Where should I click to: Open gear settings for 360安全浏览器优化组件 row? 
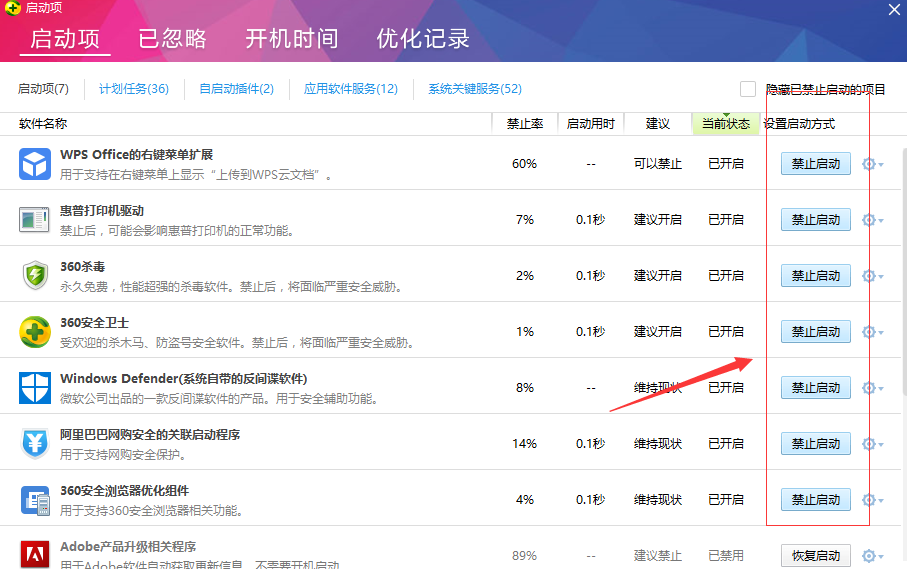coord(872,500)
